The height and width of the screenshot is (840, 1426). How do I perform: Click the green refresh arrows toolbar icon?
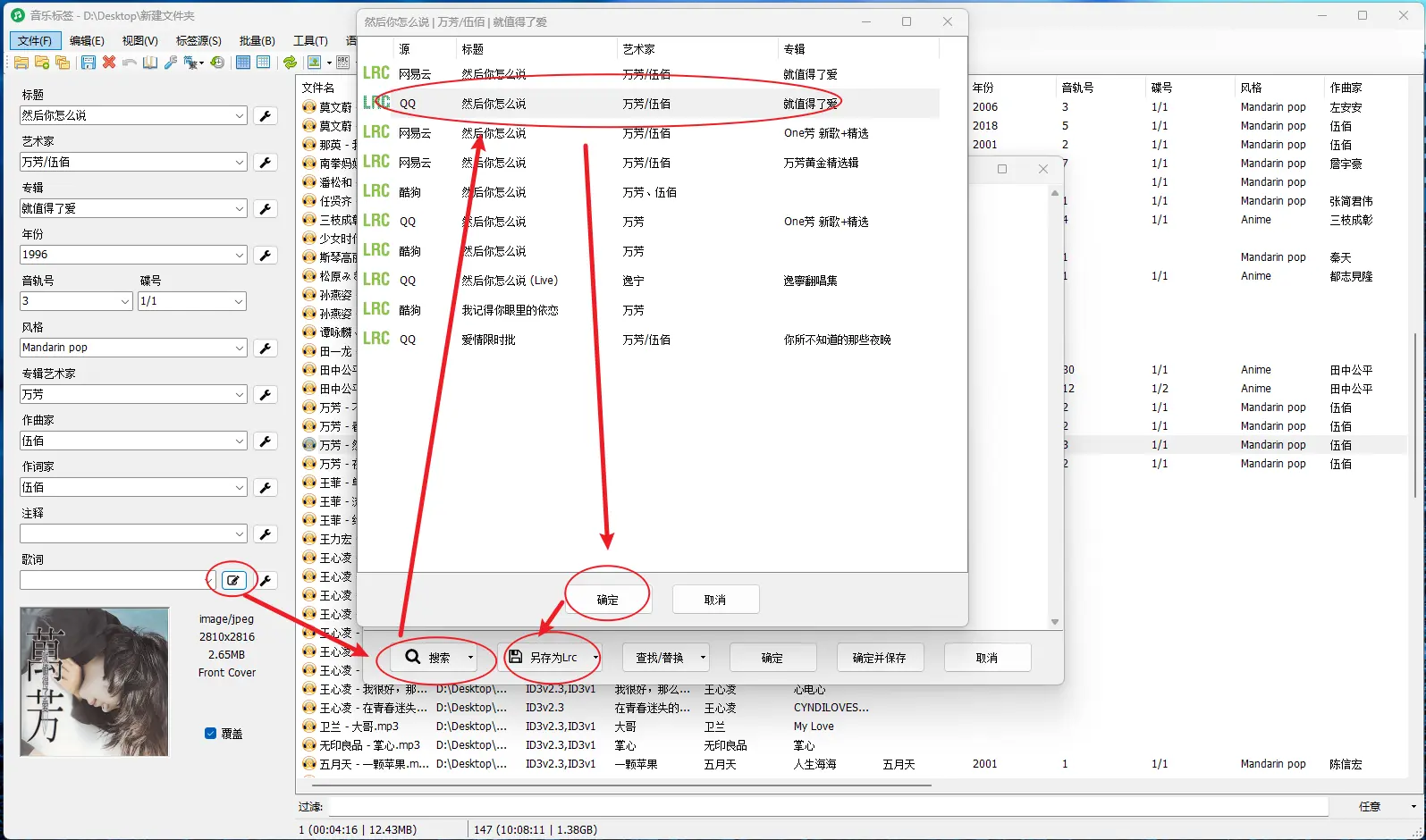(290, 63)
